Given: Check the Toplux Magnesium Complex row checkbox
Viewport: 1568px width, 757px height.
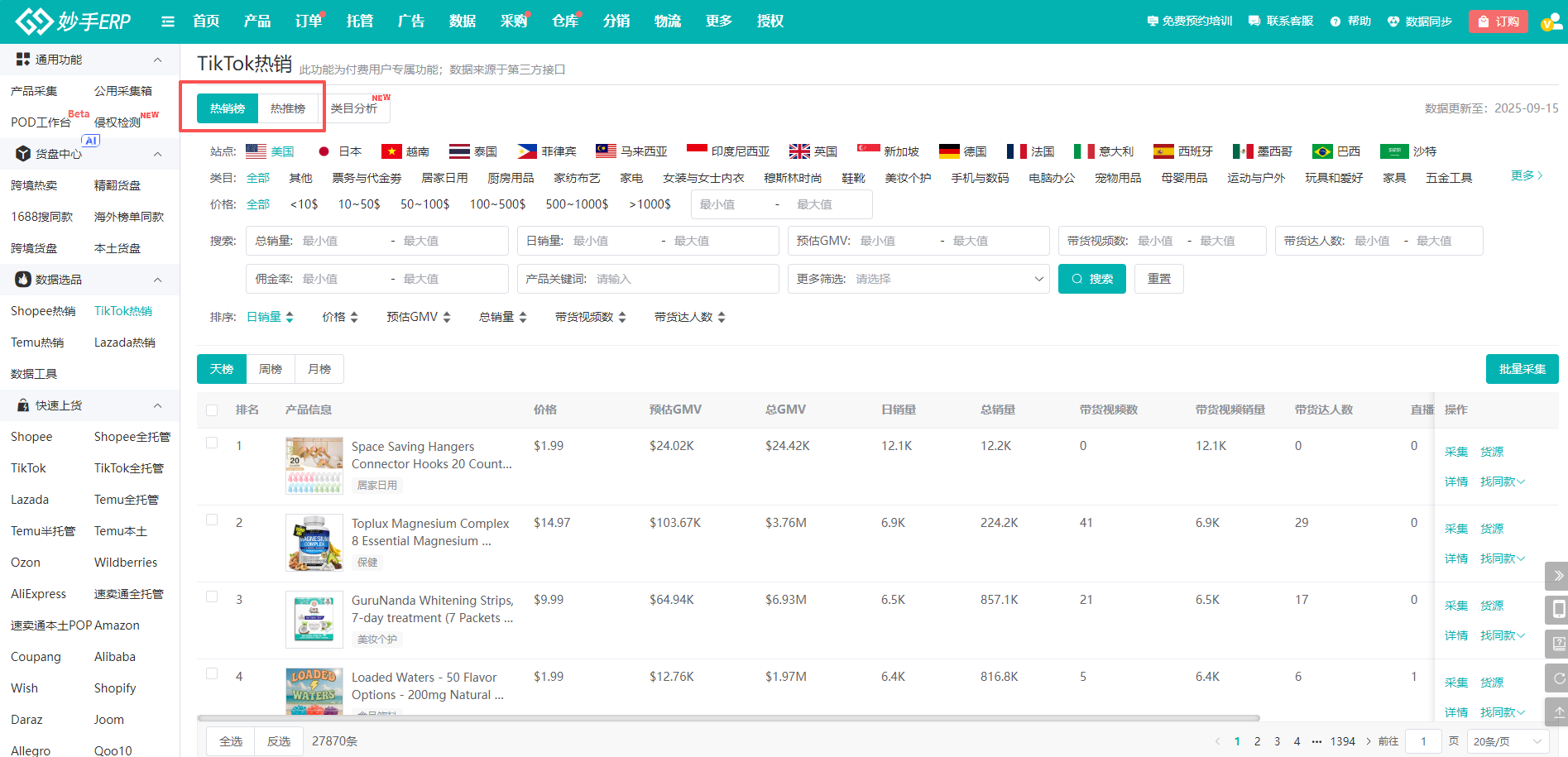Looking at the screenshot, I should click(x=212, y=520).
